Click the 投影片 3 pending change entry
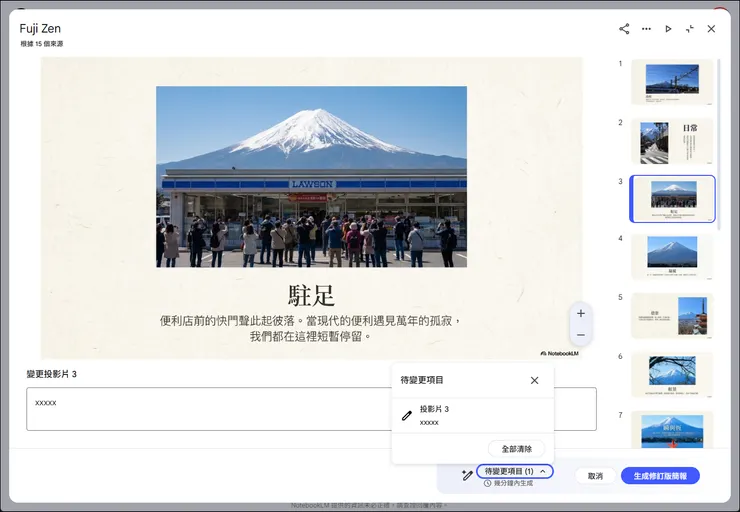Viewport: 740px width, 512px height. coord(472,416)
